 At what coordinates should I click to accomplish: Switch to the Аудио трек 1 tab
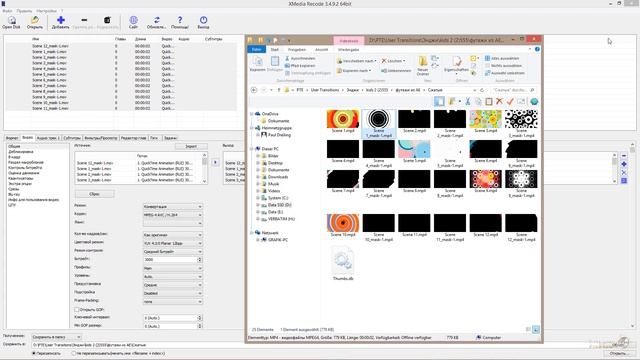point(48,138)
